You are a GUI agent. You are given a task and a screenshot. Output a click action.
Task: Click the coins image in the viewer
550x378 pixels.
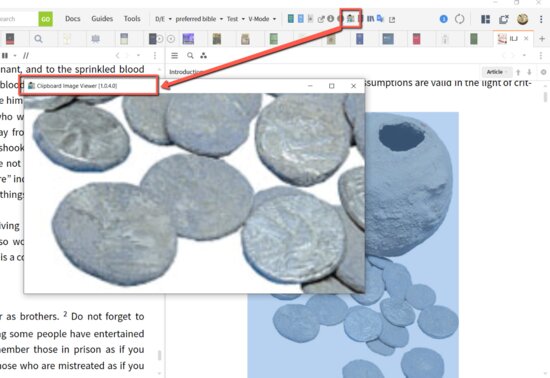click(194, 193)
